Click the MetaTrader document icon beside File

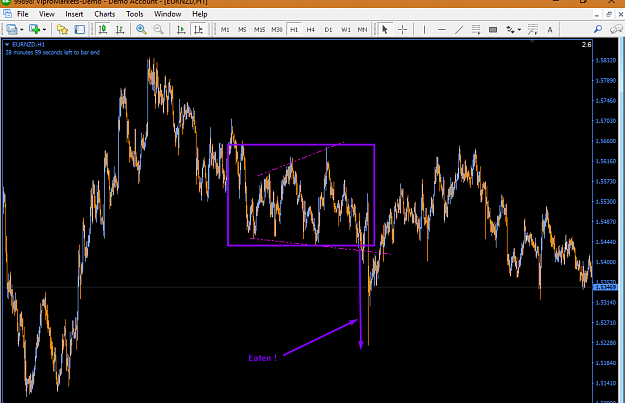(x=7, y=14)
